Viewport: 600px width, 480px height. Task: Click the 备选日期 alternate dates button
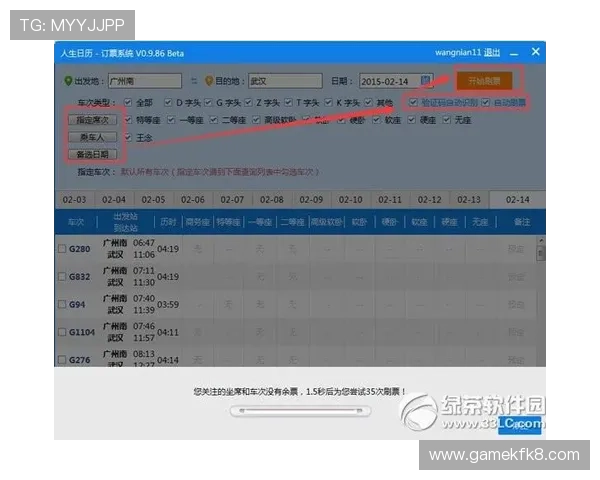point(93,154)
